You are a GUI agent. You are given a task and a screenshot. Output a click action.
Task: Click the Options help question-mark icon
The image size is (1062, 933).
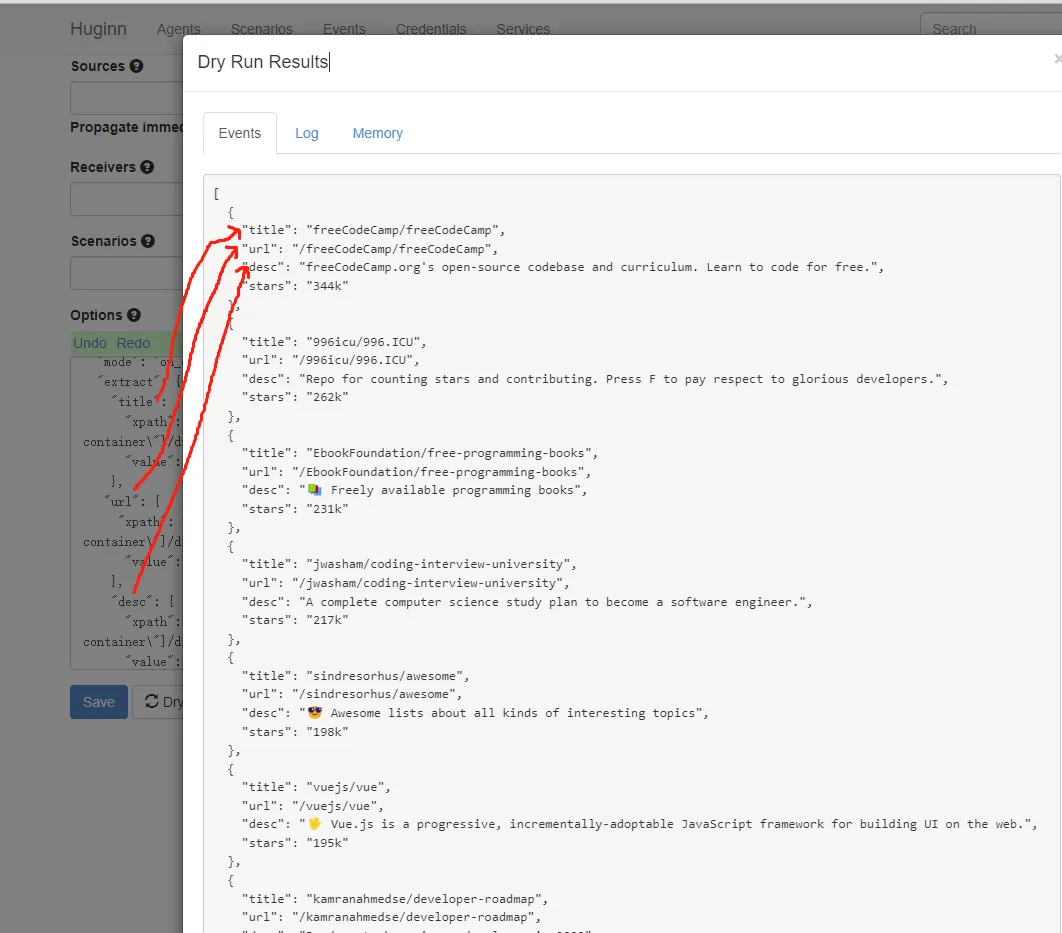tap(134, 315)
